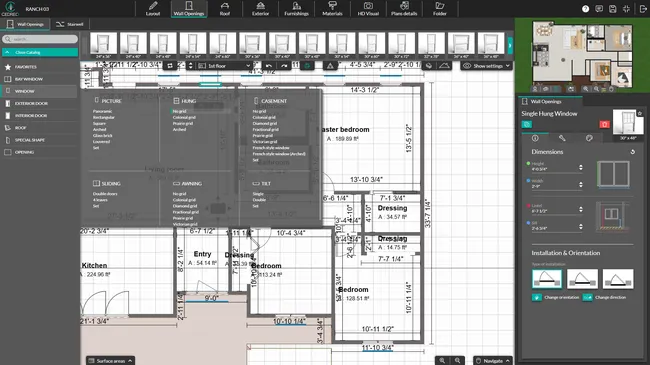Expand the Surface areas menu

point(111,360)
